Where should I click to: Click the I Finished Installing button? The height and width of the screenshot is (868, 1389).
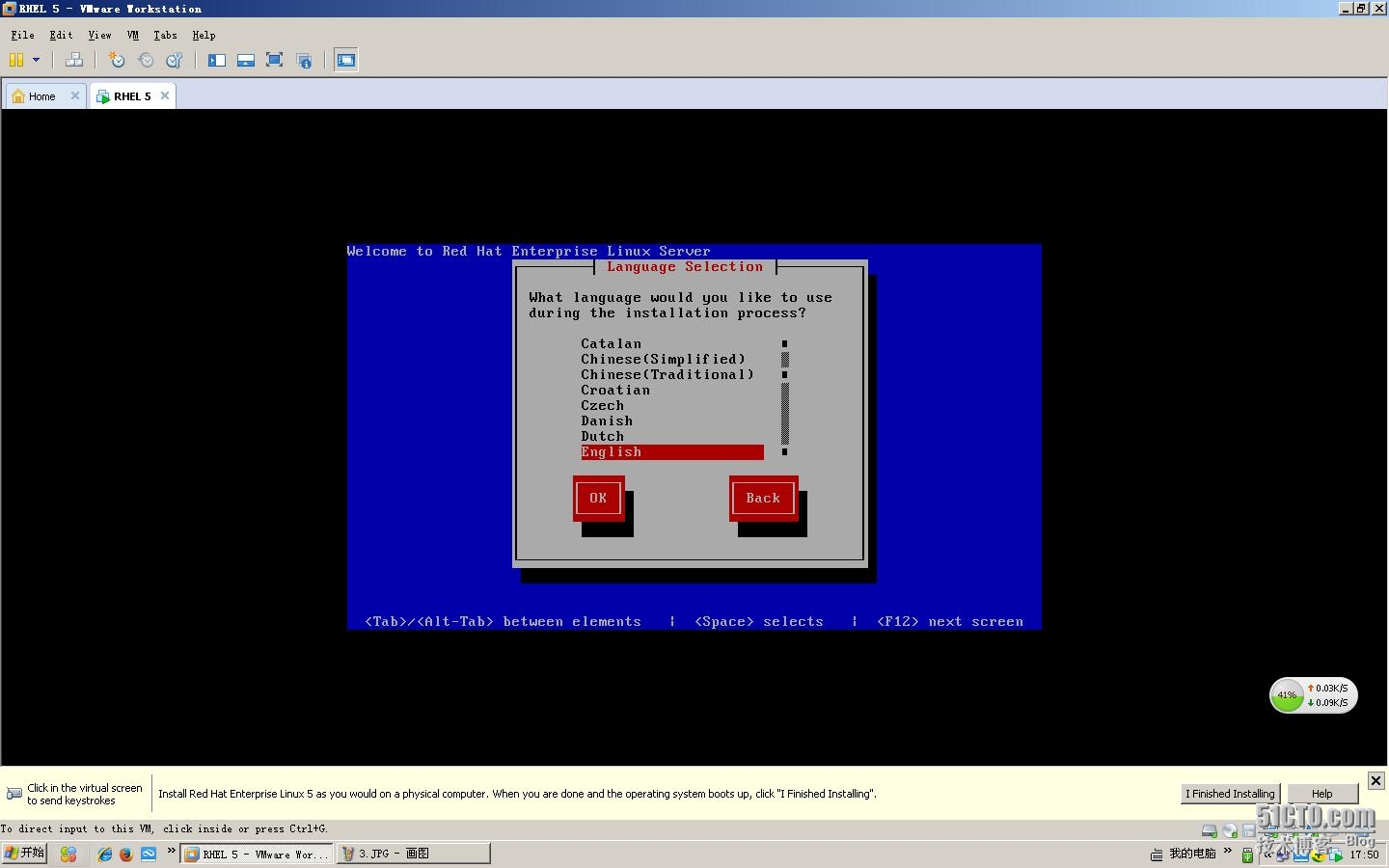[x=1231, y=794]
